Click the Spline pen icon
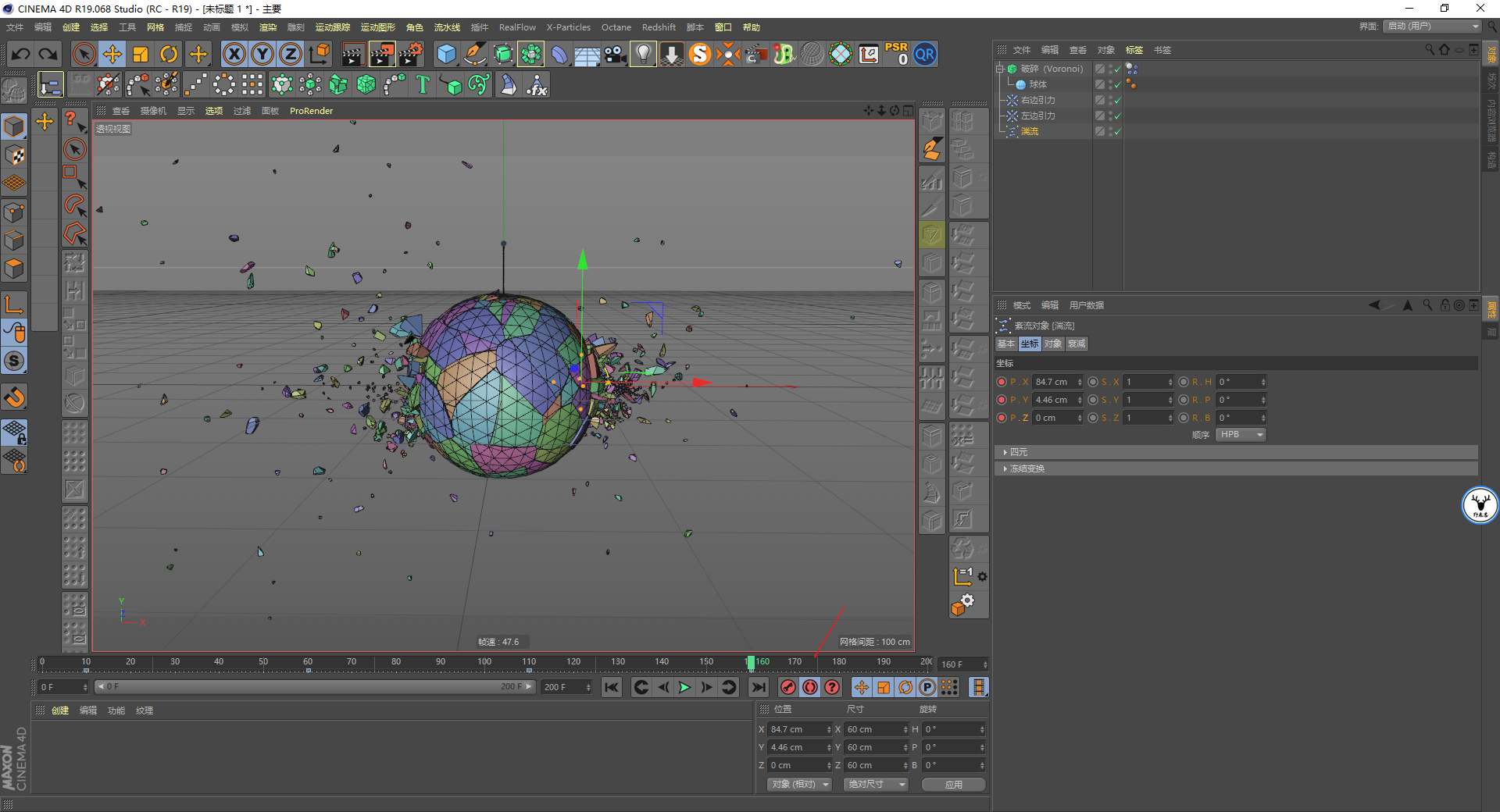The width and height of the screenshot is (1500, 812). [x=474, y=54]
